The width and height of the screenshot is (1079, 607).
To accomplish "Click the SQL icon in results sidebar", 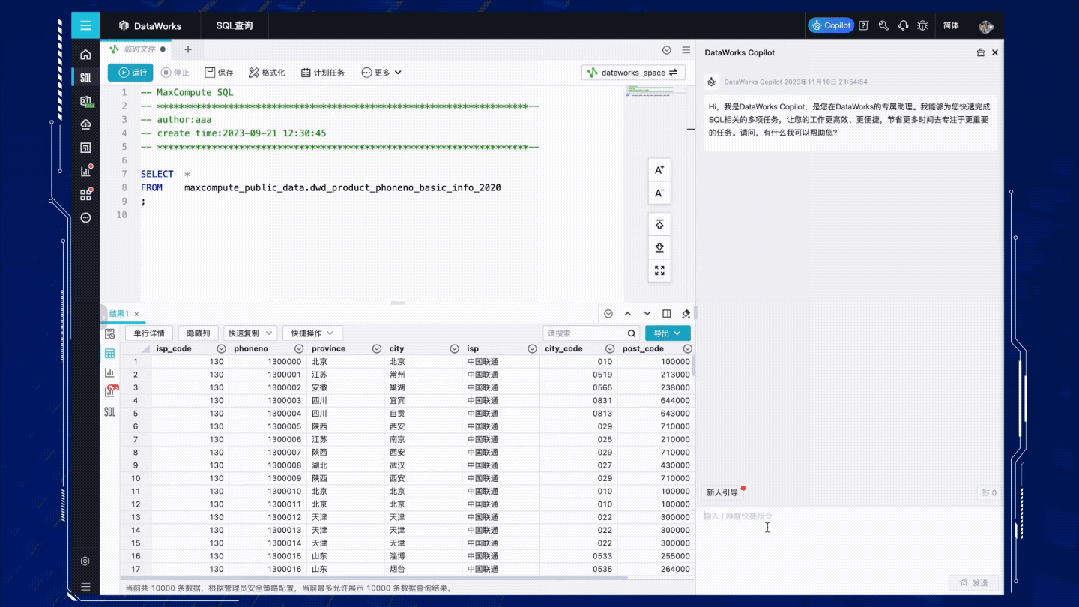I will tap(109, 412).
